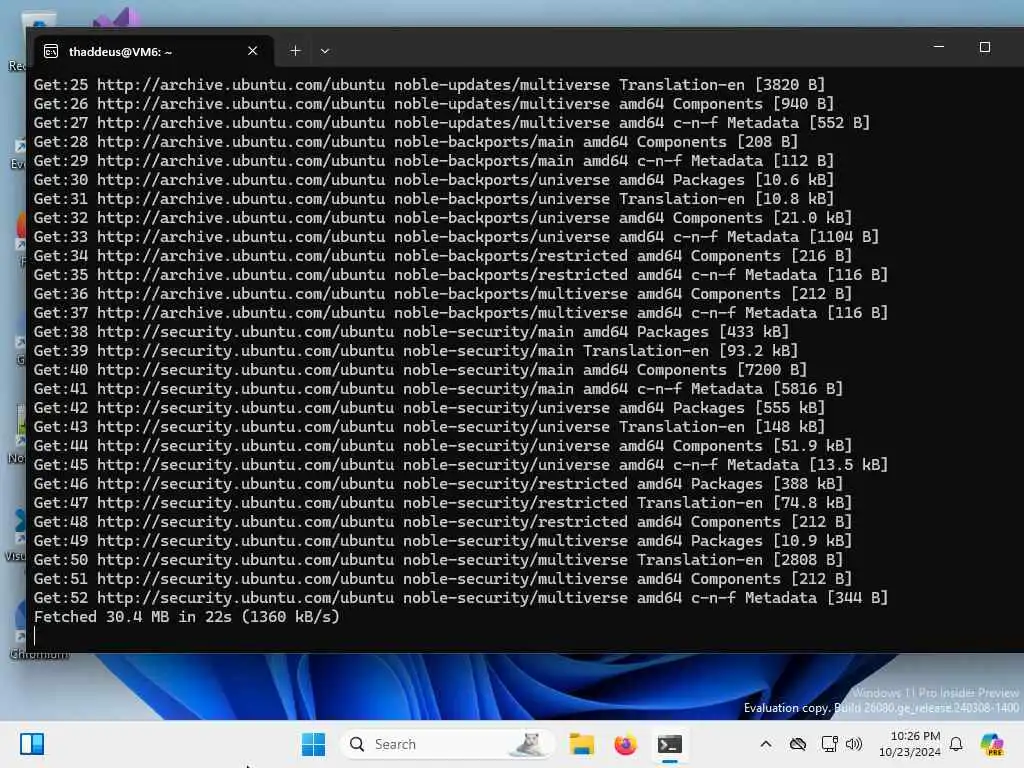Select the thaddeus@VM6 terminal tab
Viewport: 1024px width, 768px height.
[152, 51]
